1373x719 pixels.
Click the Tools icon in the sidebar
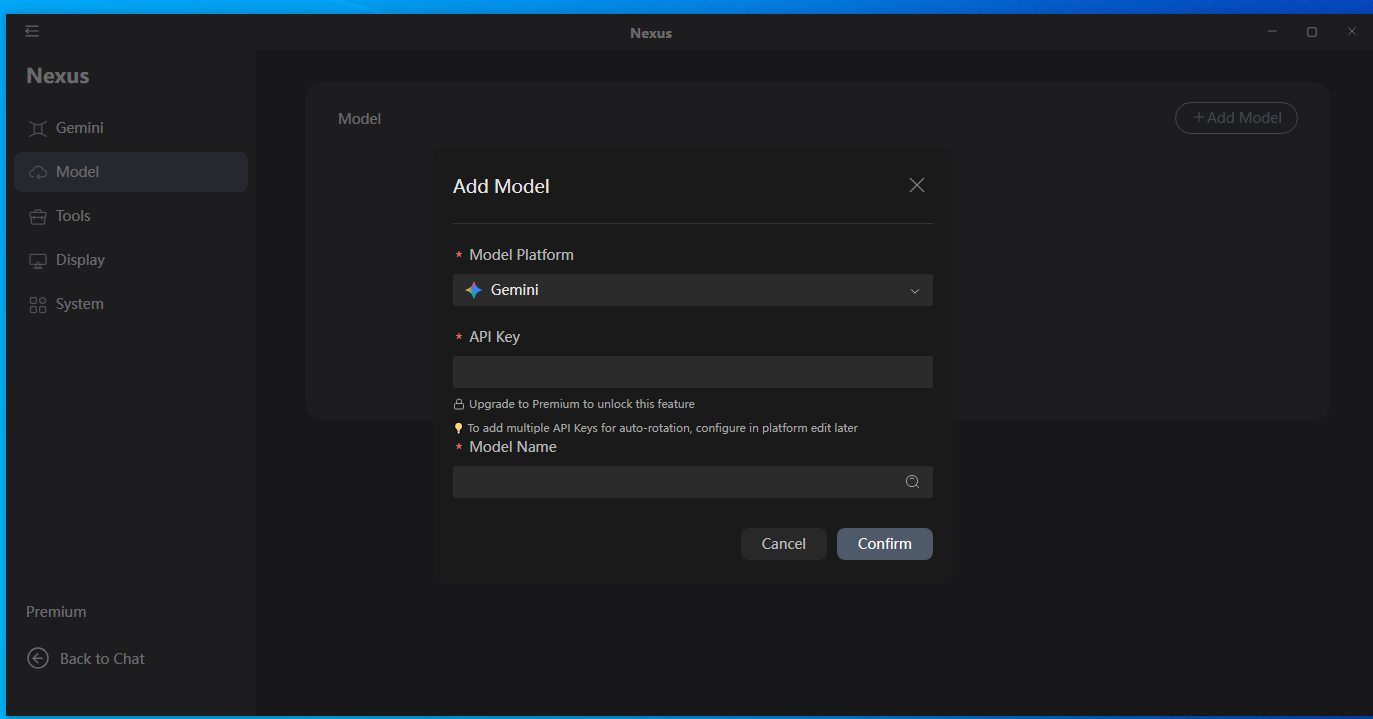point(36,215)
